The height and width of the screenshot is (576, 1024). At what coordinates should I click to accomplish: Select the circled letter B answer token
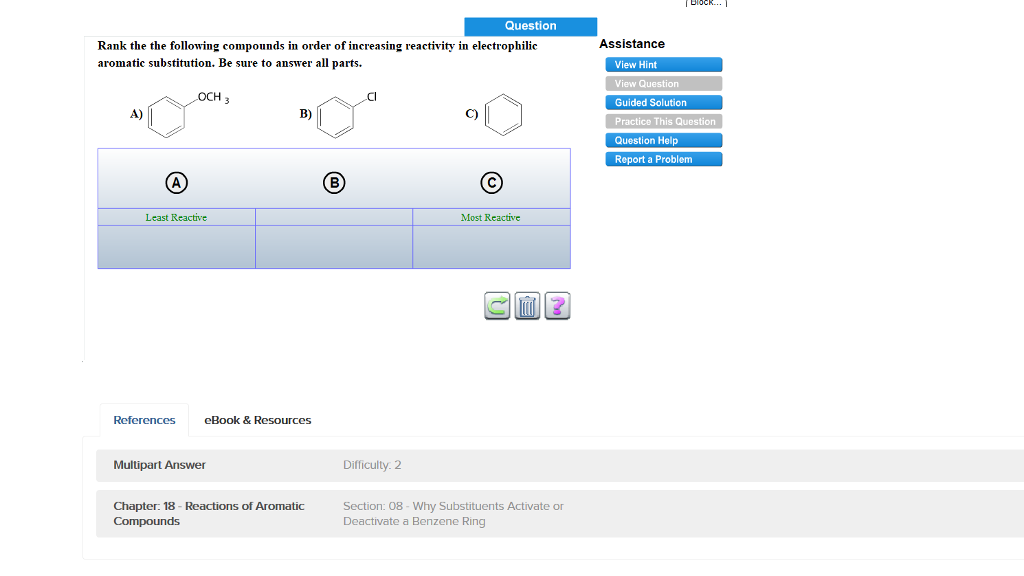[x=334, y=182]
